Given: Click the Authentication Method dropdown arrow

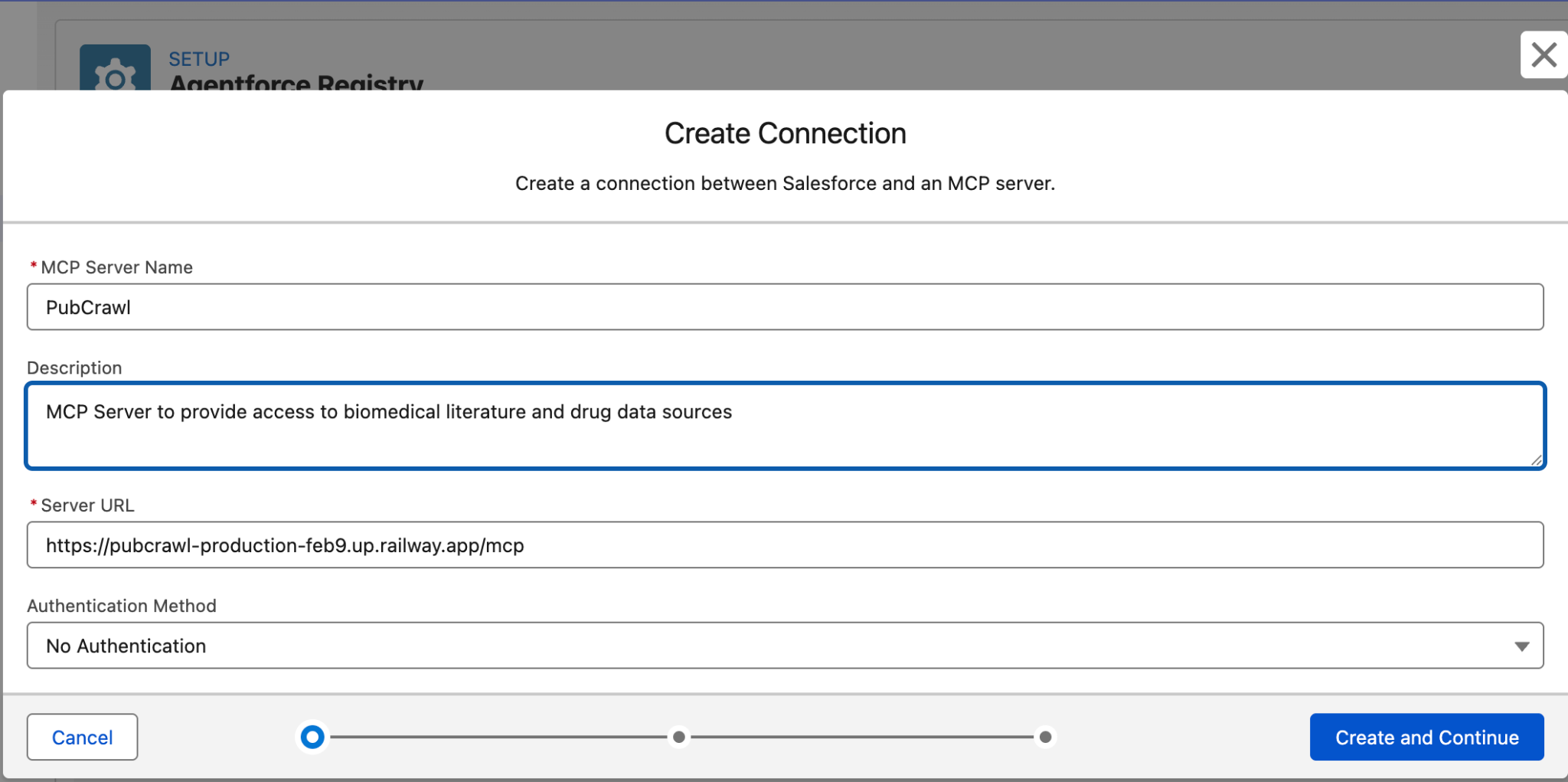Looking at the screenshot, I should tap(1521, 646).
